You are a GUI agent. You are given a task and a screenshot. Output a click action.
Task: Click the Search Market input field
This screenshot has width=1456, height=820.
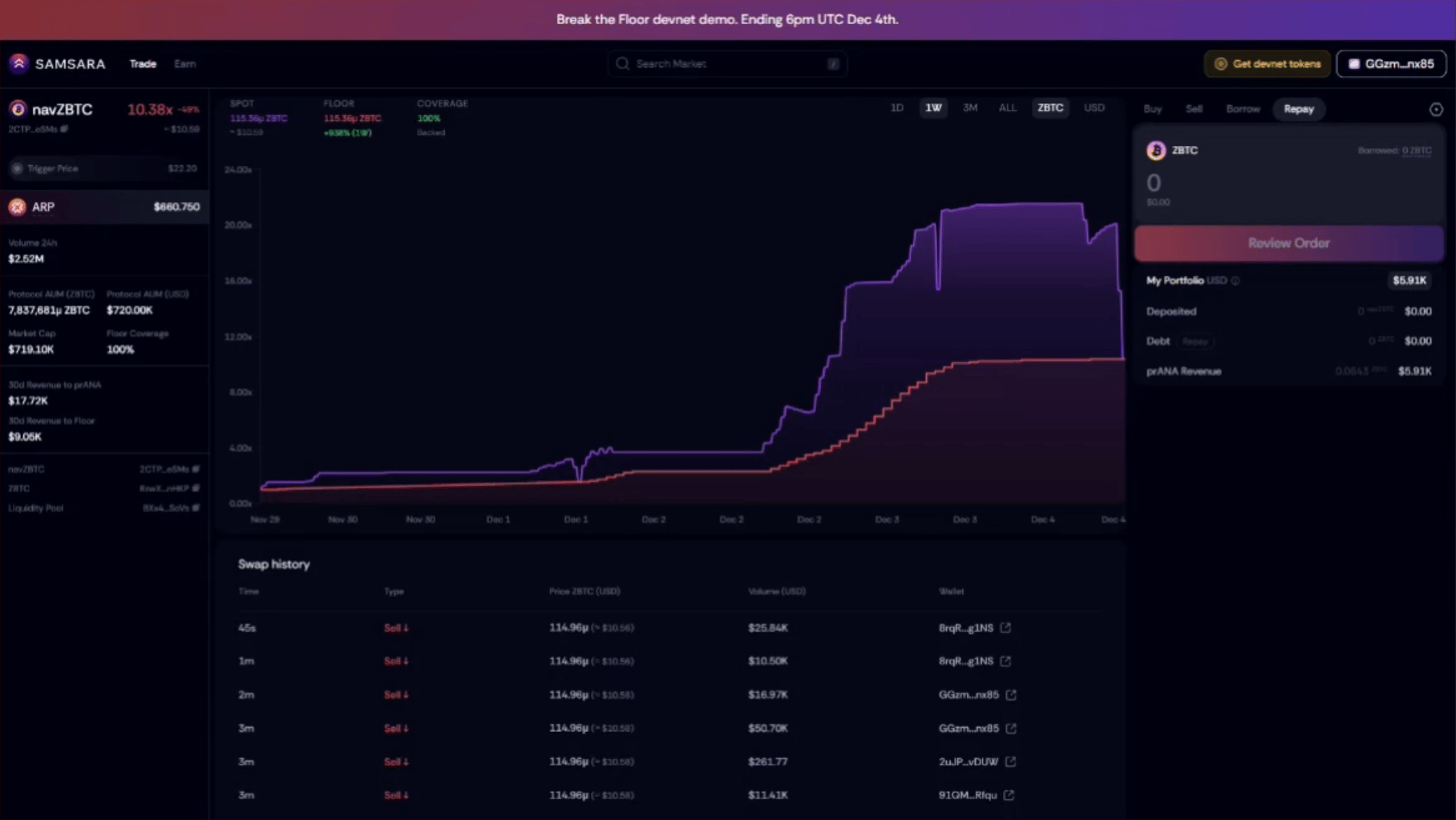point(727,63)
